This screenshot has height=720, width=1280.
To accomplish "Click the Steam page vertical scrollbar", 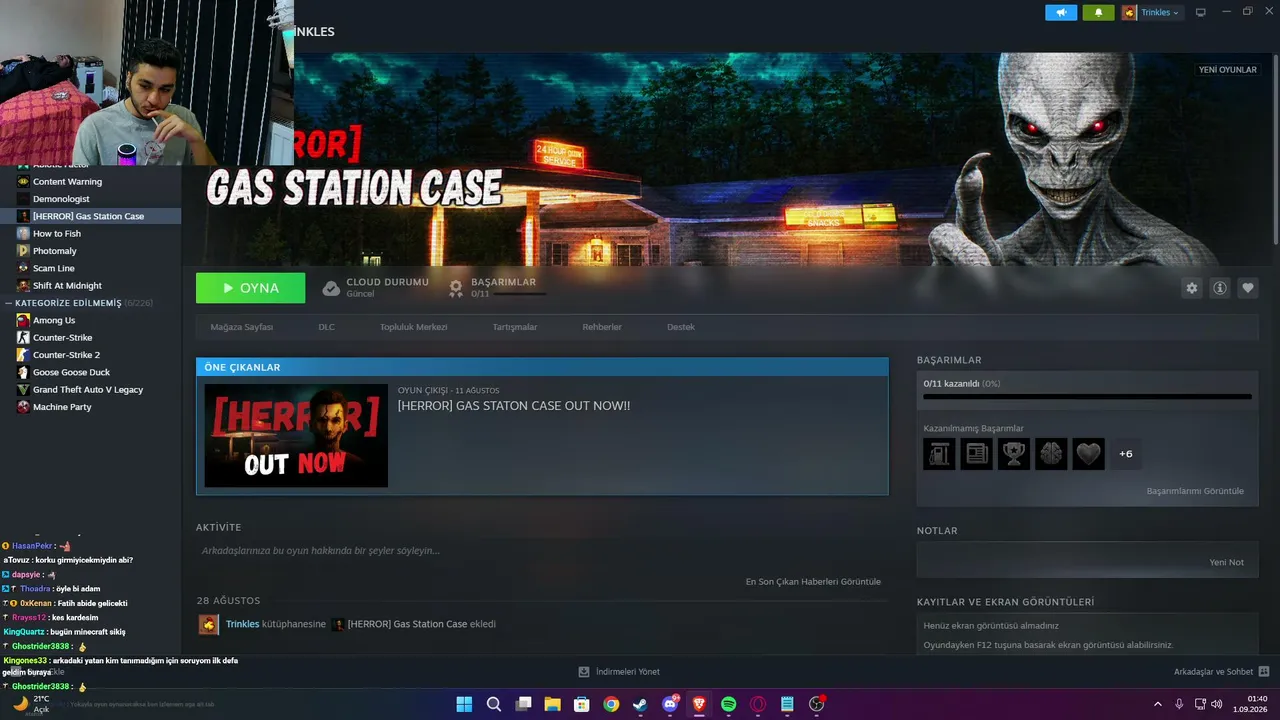I will 1276,149.
